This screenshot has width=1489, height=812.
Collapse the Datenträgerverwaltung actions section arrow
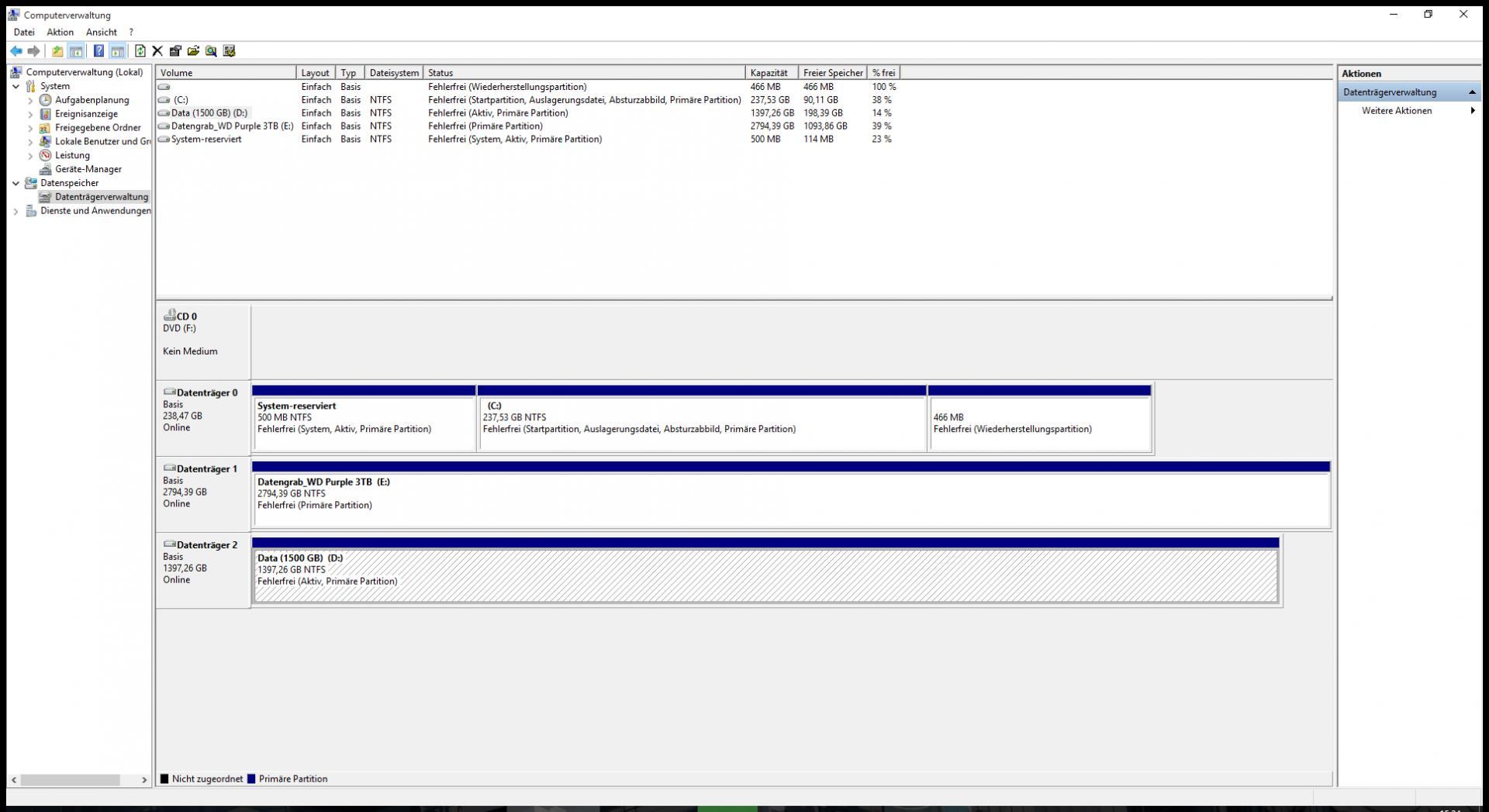pyautogui.click(x=1471, y=92)
